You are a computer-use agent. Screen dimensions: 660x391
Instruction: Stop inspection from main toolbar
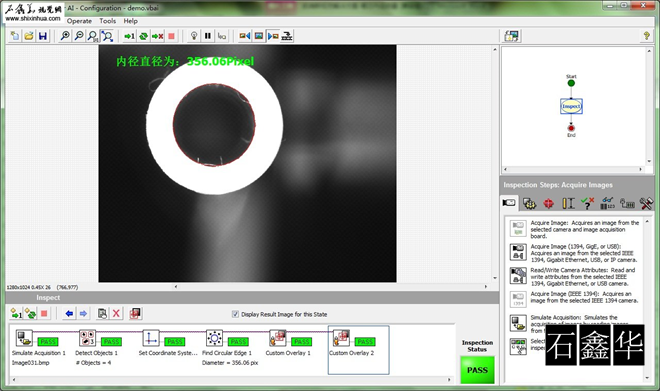(x=171, y=36)
